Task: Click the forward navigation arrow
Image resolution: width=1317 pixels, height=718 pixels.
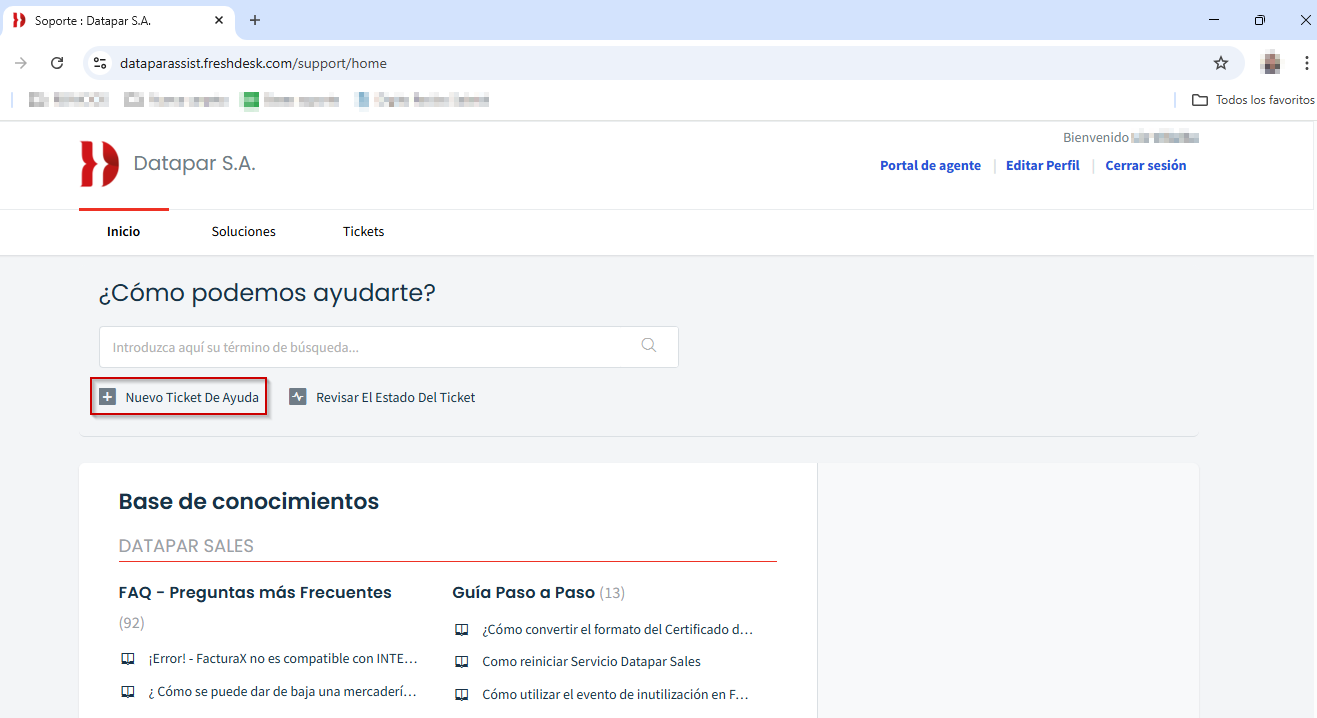Action: [21, 63]
